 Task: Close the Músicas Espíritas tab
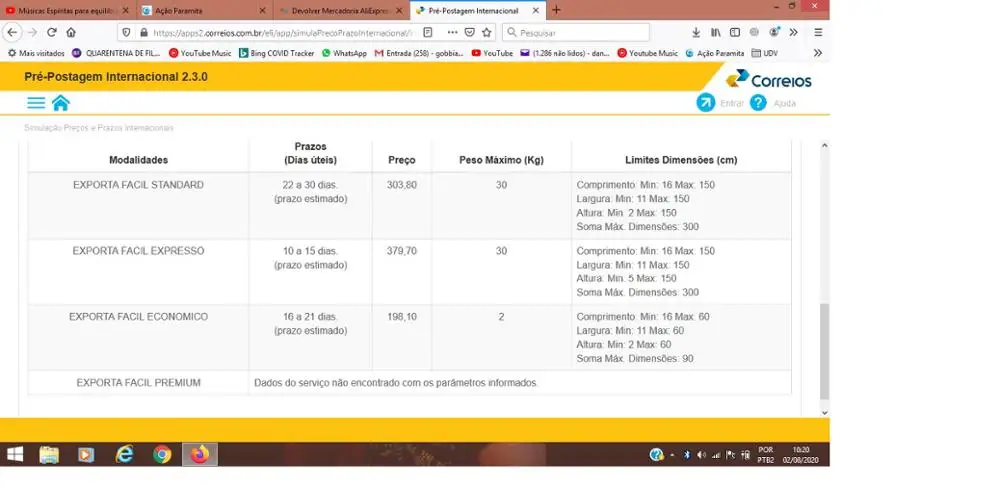pos(126,11)
